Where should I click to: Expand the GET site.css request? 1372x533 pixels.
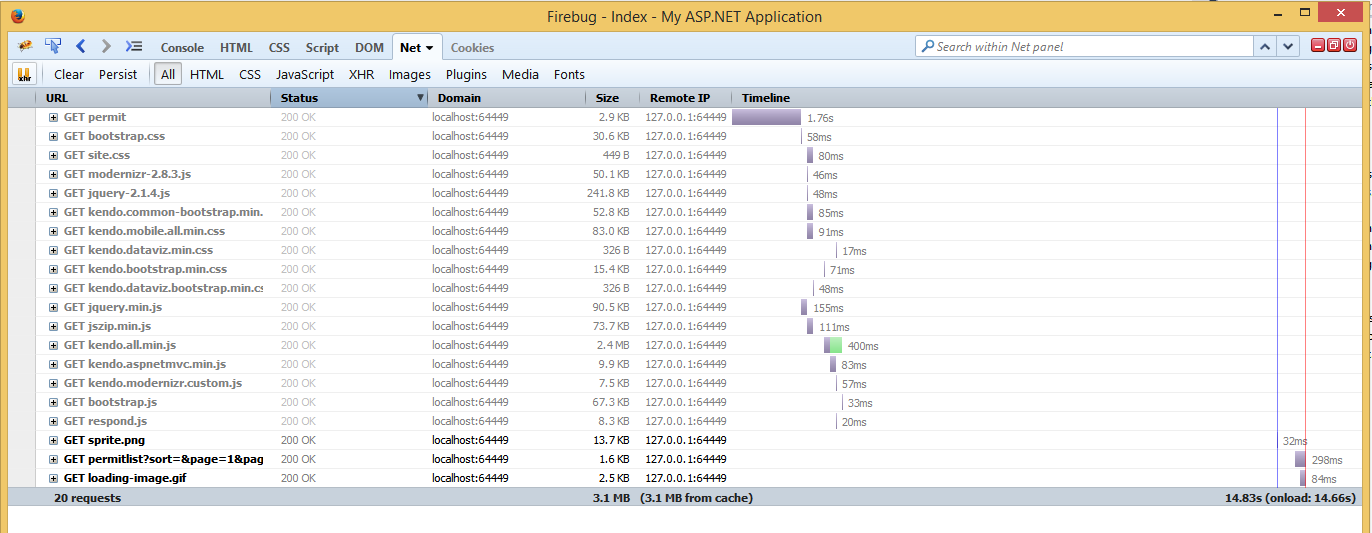point(53,155)
